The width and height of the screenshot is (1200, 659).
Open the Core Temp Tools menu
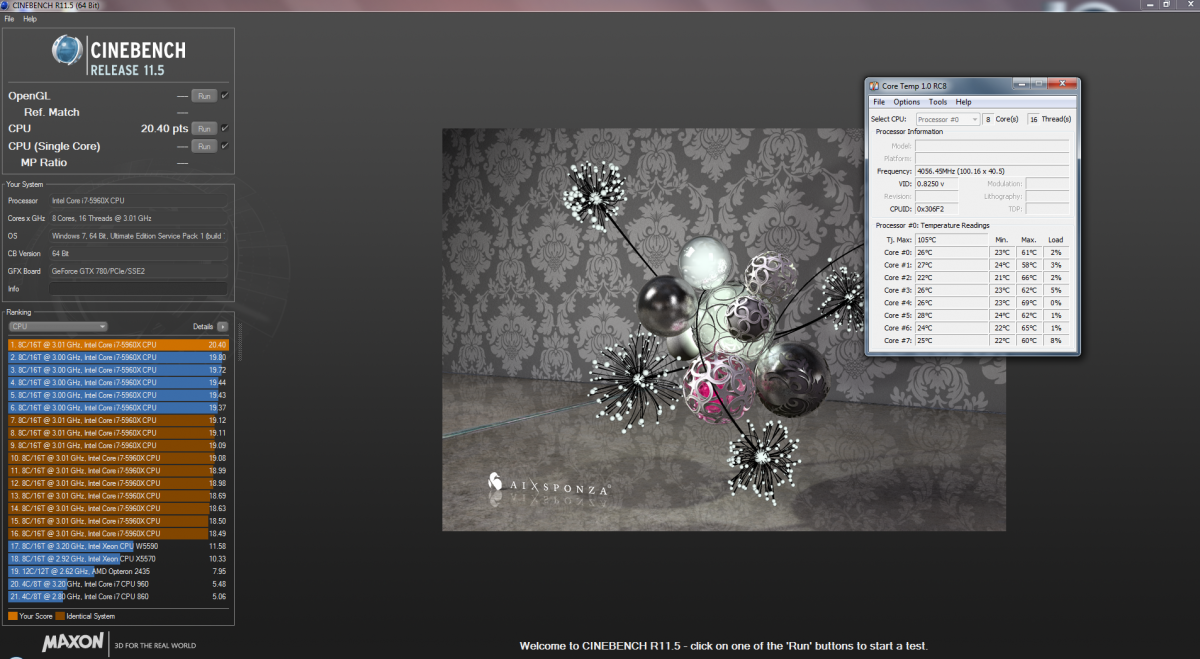click(937, 102)
